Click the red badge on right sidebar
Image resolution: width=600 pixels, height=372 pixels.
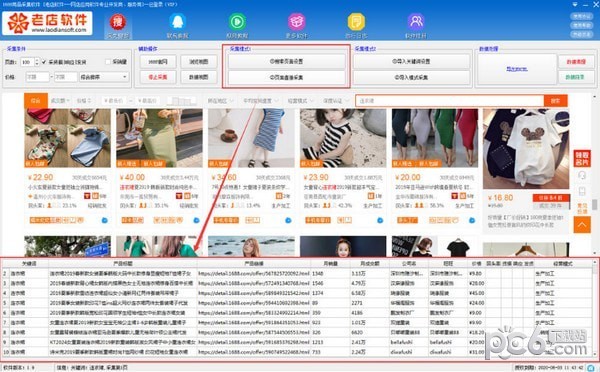click(582, 158)
